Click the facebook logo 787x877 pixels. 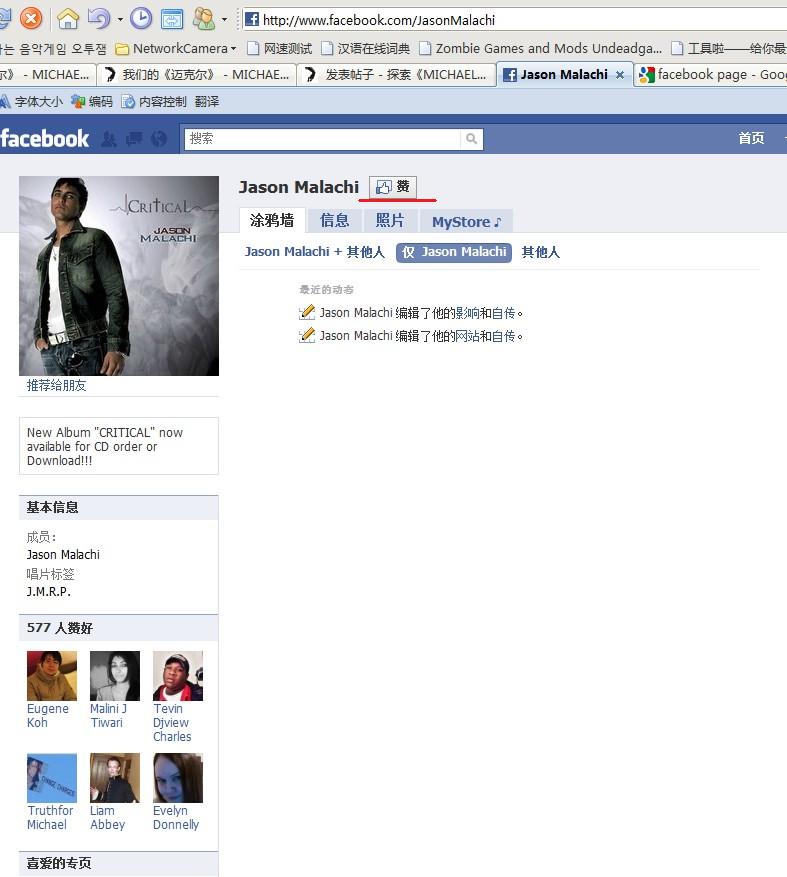click(44, 138)
